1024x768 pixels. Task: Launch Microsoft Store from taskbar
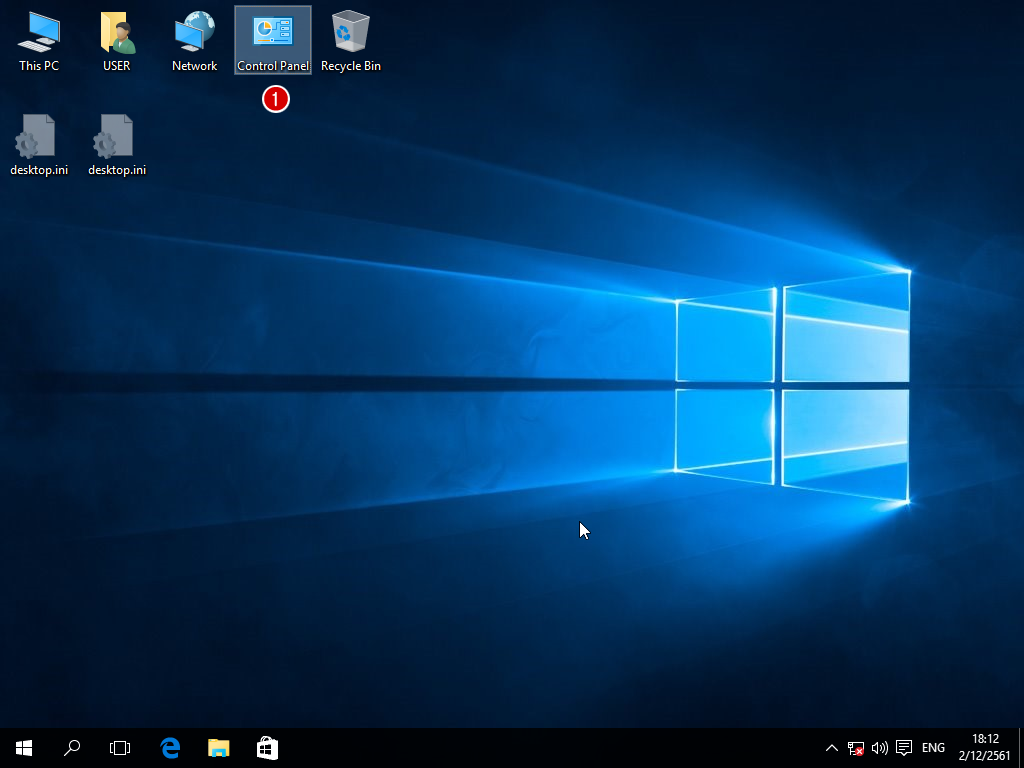point(267,748)
